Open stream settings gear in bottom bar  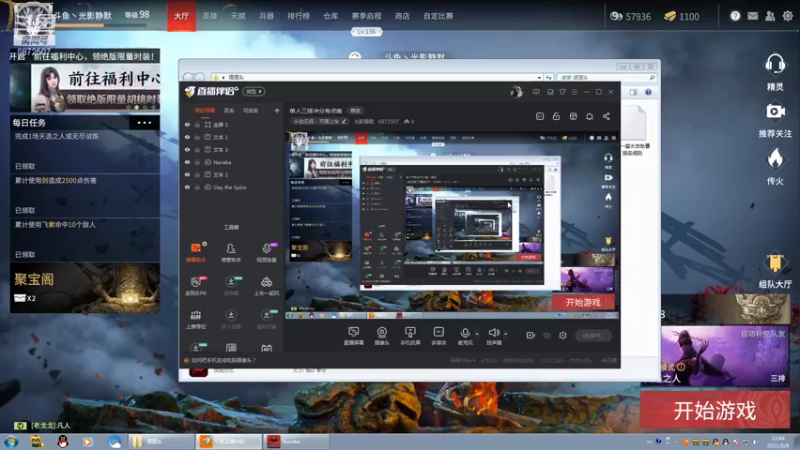tap(563, 335)
